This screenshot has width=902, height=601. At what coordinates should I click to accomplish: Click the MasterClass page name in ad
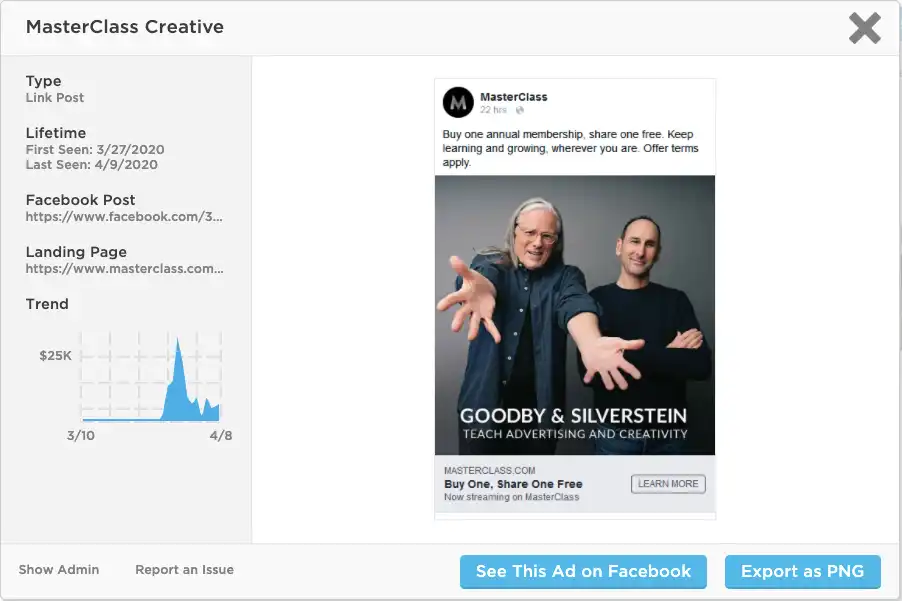(514, 97)
